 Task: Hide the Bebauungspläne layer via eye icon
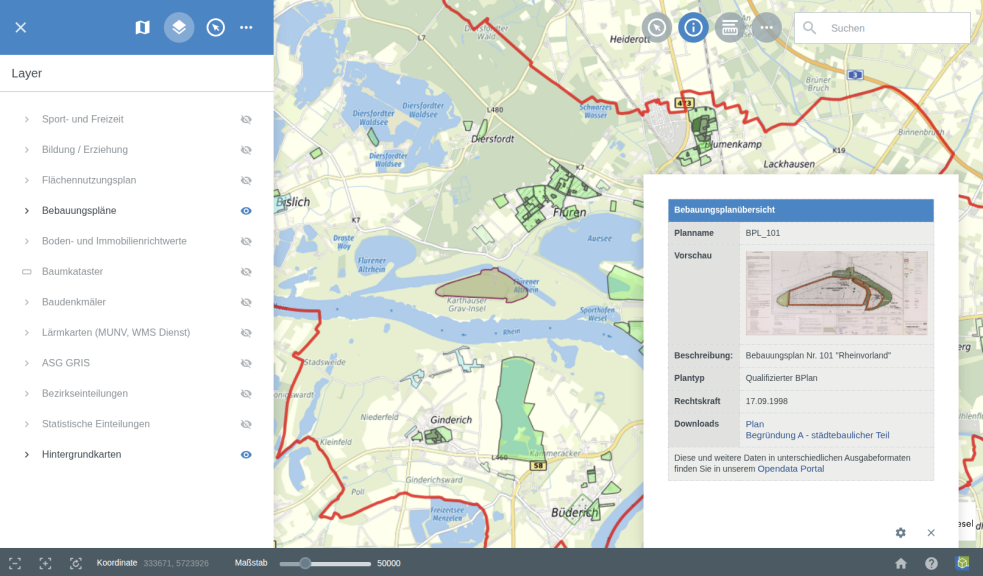(246, 211)
